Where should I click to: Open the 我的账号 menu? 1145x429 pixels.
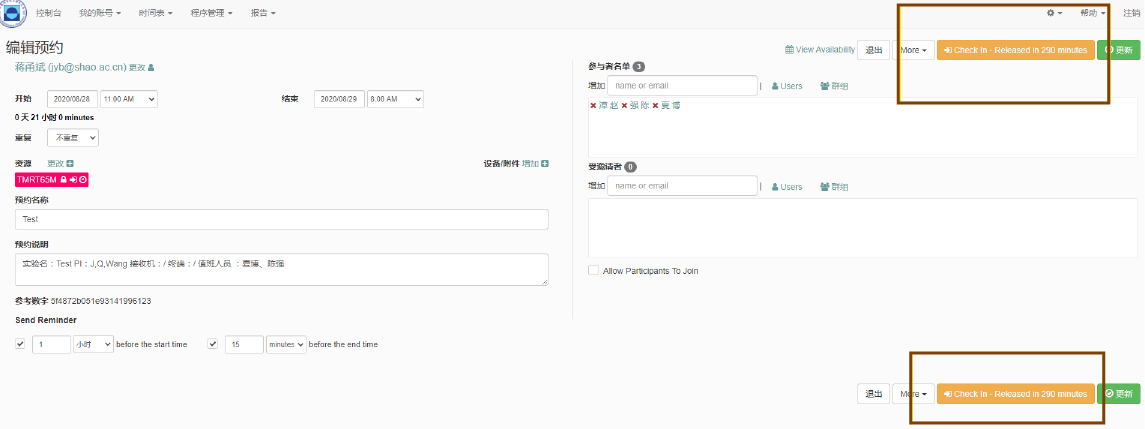100,13
